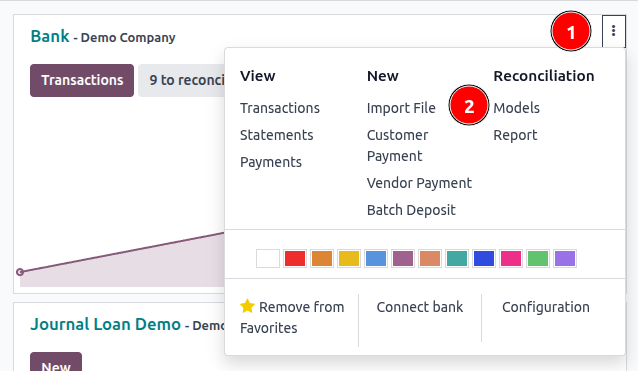
Task: Open the Configuration link
Action: pos(546,307)
